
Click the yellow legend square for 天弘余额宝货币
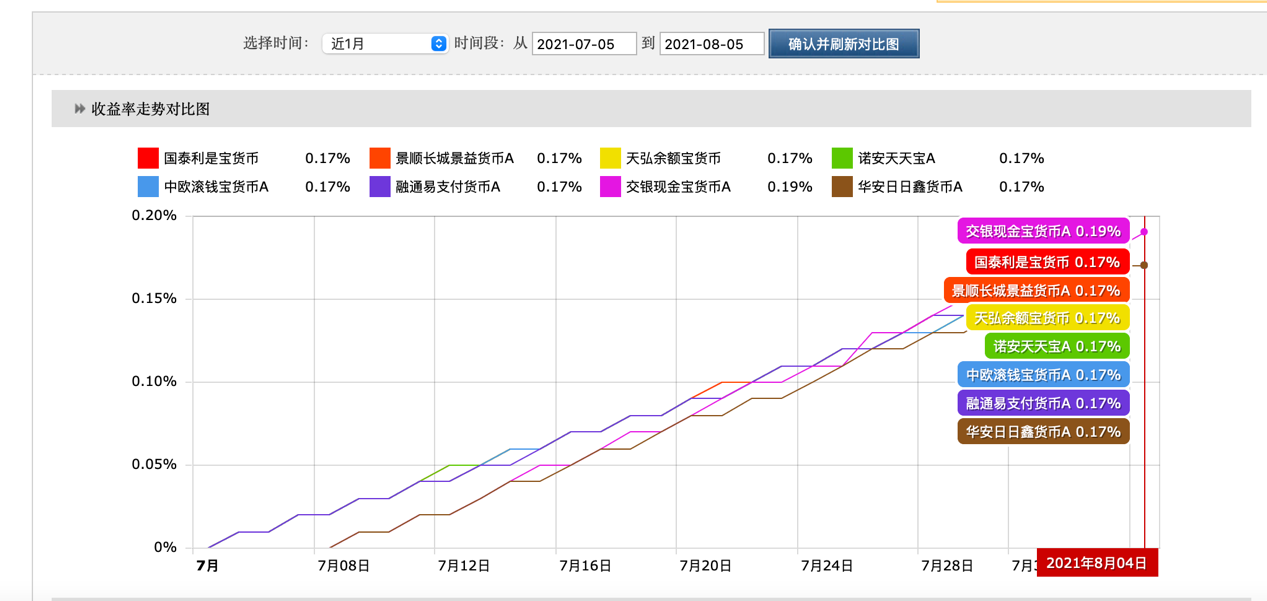coord(609,157)
